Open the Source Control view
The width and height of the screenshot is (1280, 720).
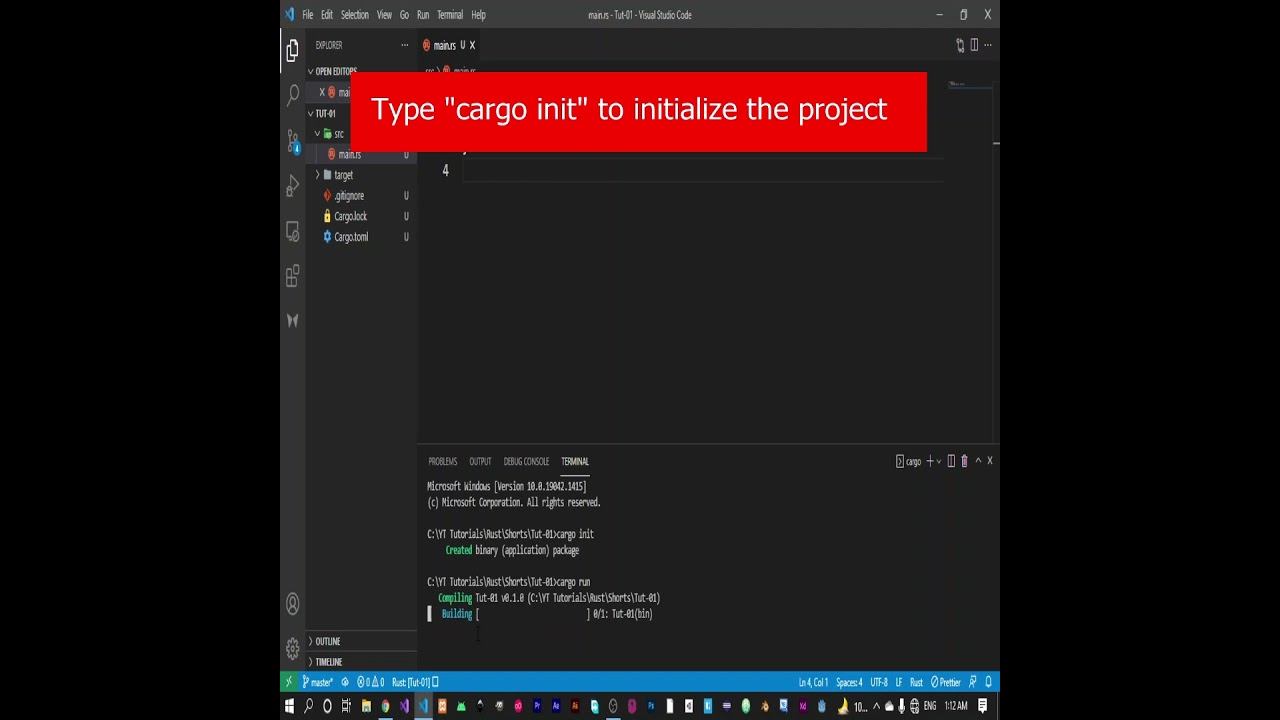(293, 141)
